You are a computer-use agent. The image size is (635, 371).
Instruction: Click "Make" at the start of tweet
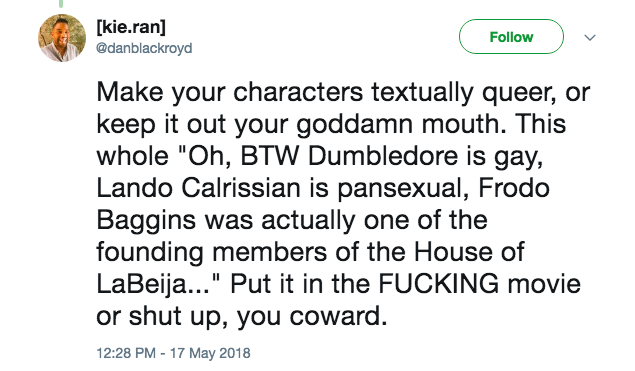130,92
